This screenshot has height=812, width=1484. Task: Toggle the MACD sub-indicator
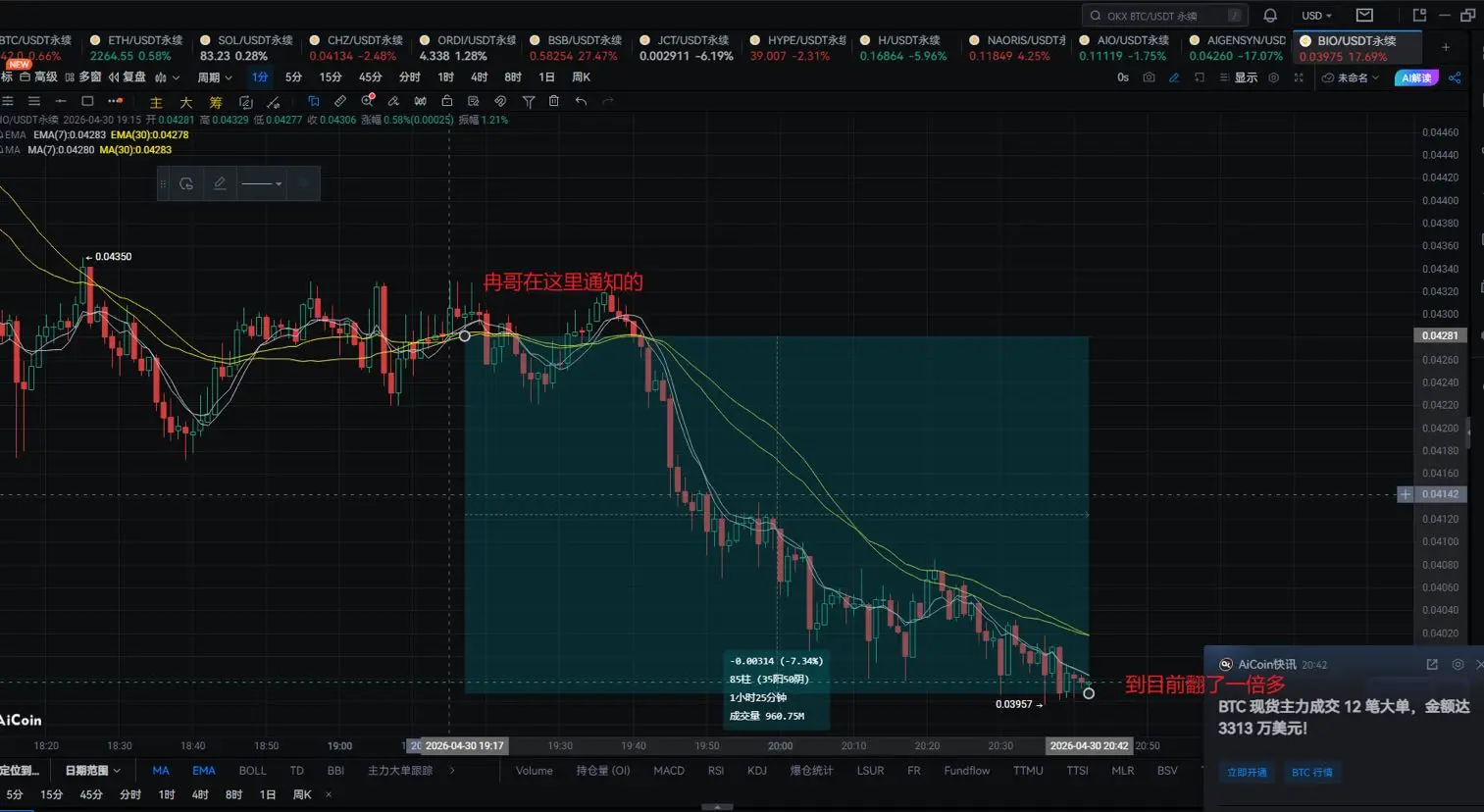coord(669,771)
